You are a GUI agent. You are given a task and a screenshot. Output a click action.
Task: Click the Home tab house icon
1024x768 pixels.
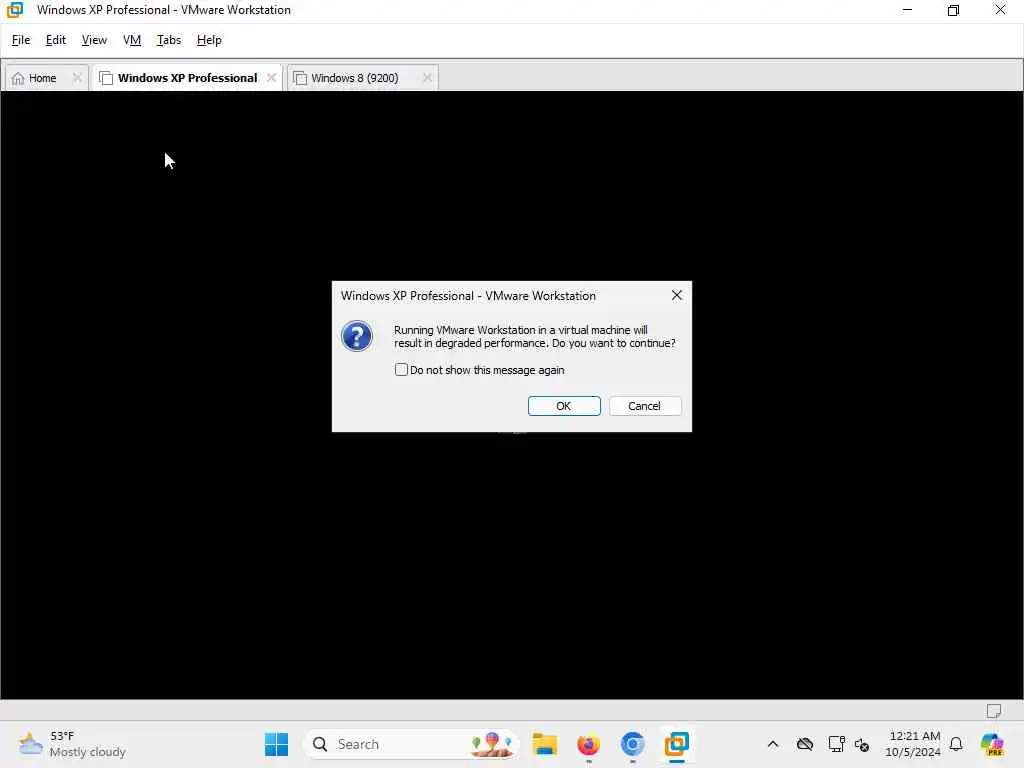click(18, 78)
